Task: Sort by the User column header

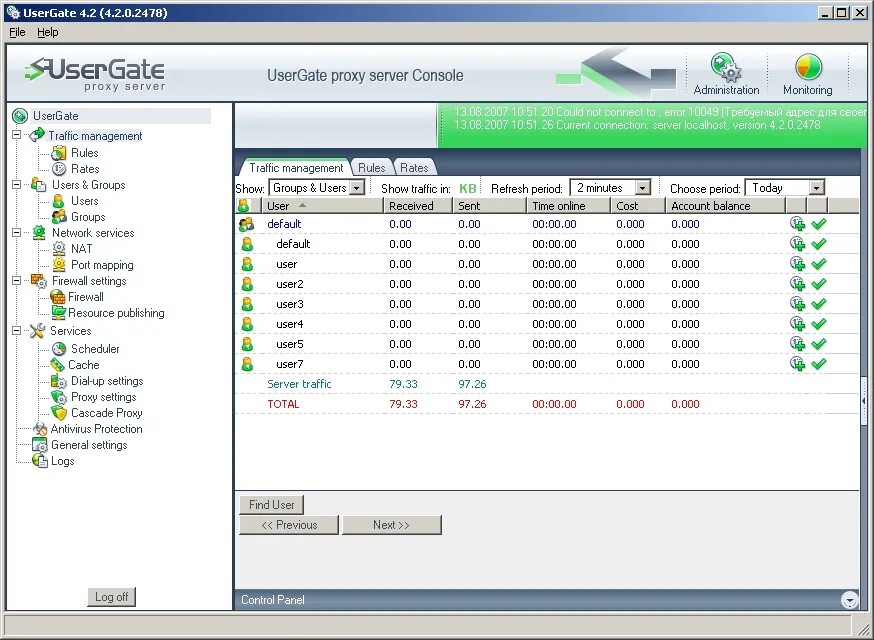Action: [322, 206]
